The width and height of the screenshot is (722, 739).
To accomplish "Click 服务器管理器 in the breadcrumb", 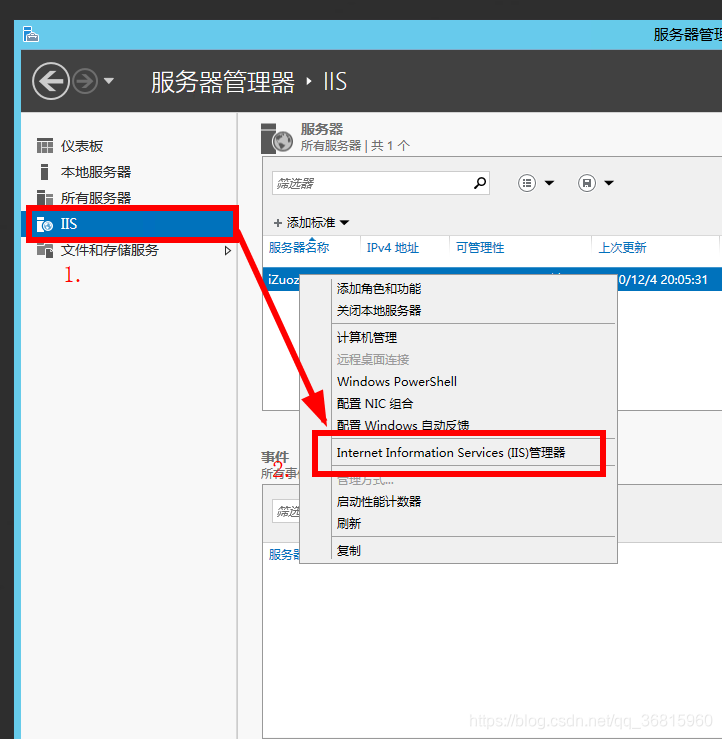I will pyautogui.click(x=222, y=82).
